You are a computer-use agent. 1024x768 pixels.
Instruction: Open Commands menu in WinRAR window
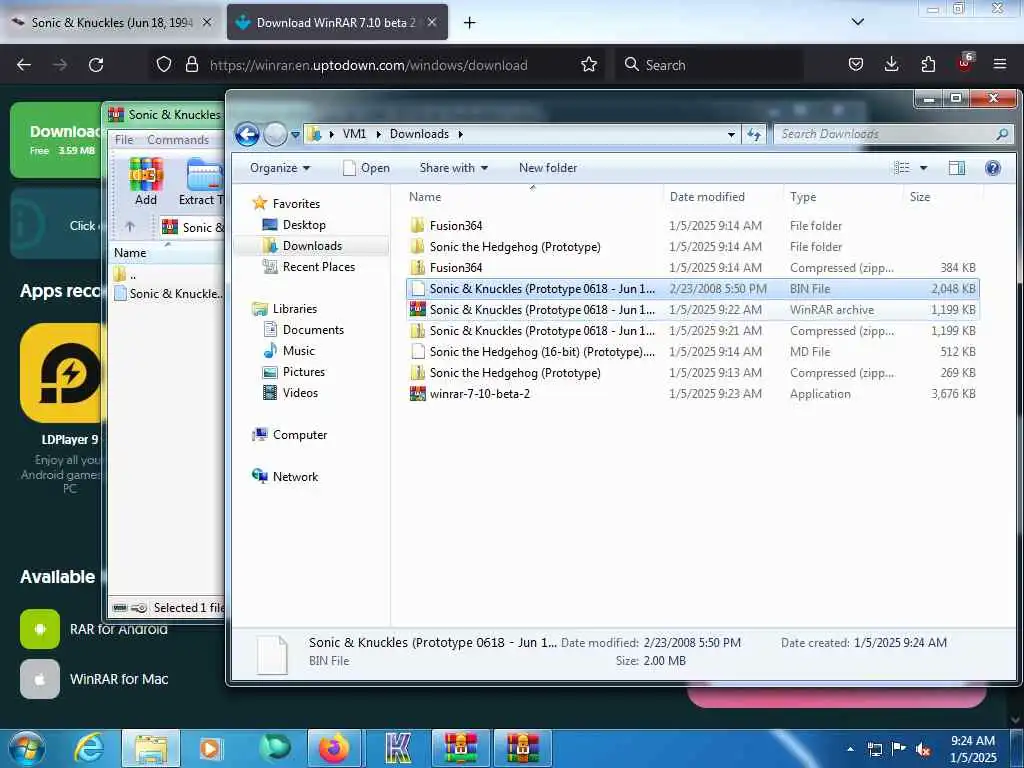(x=178, y=140)
